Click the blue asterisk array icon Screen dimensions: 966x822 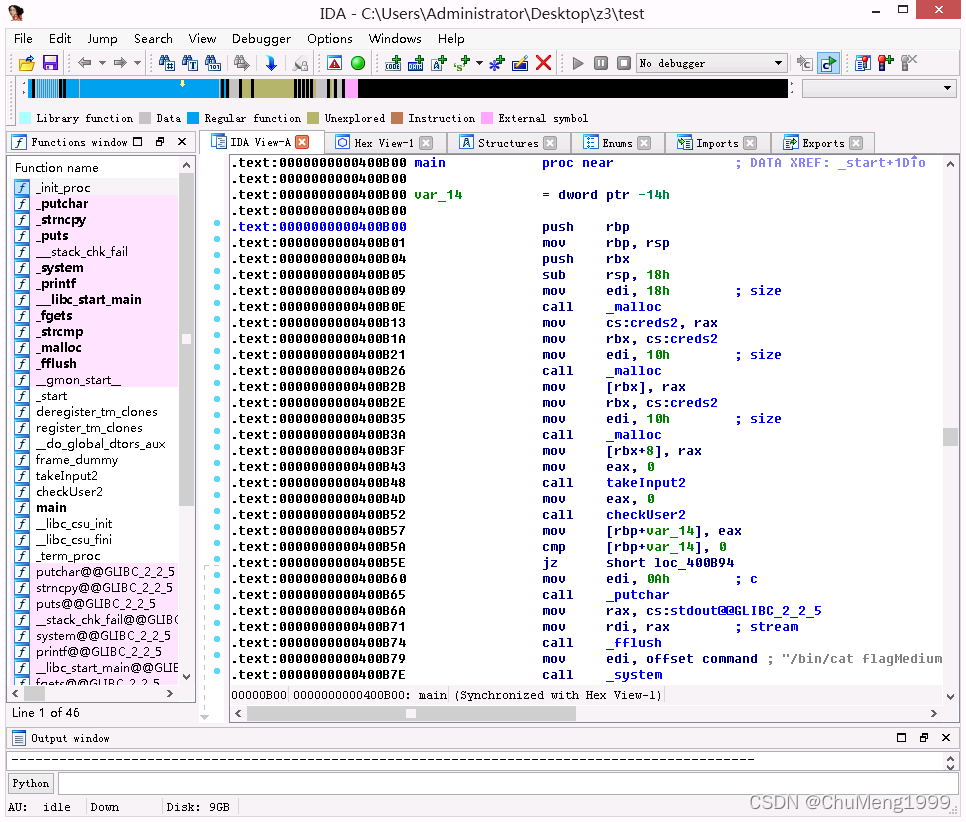coord(497,63)
